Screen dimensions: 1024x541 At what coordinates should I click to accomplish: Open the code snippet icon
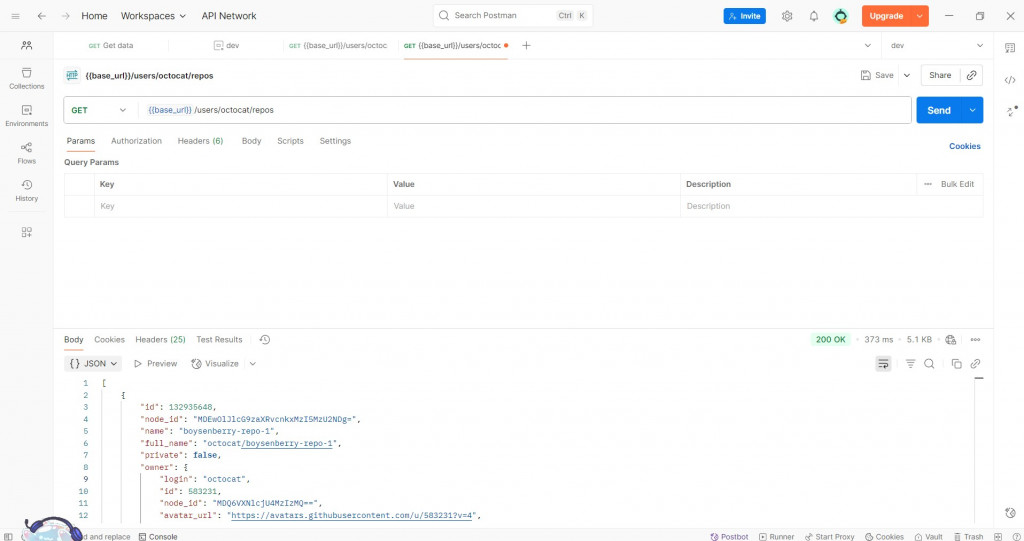coord(1010,80)
